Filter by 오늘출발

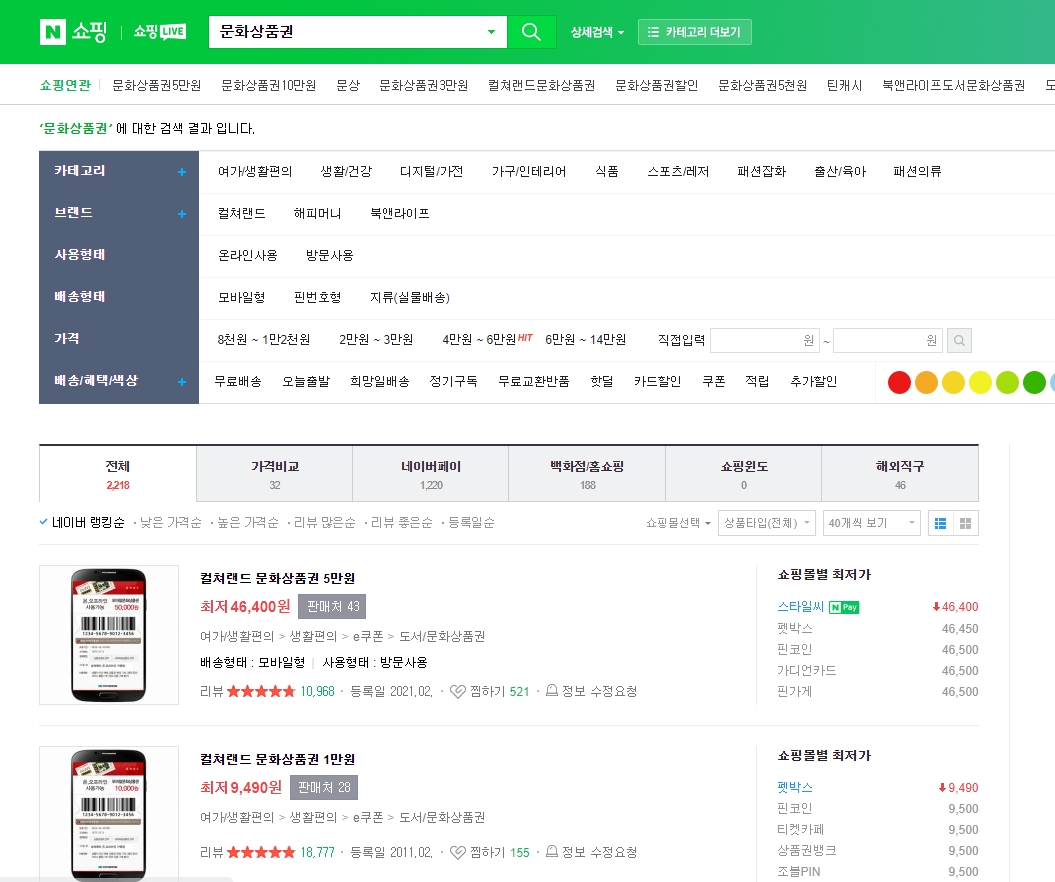click(x=306, y=381)
